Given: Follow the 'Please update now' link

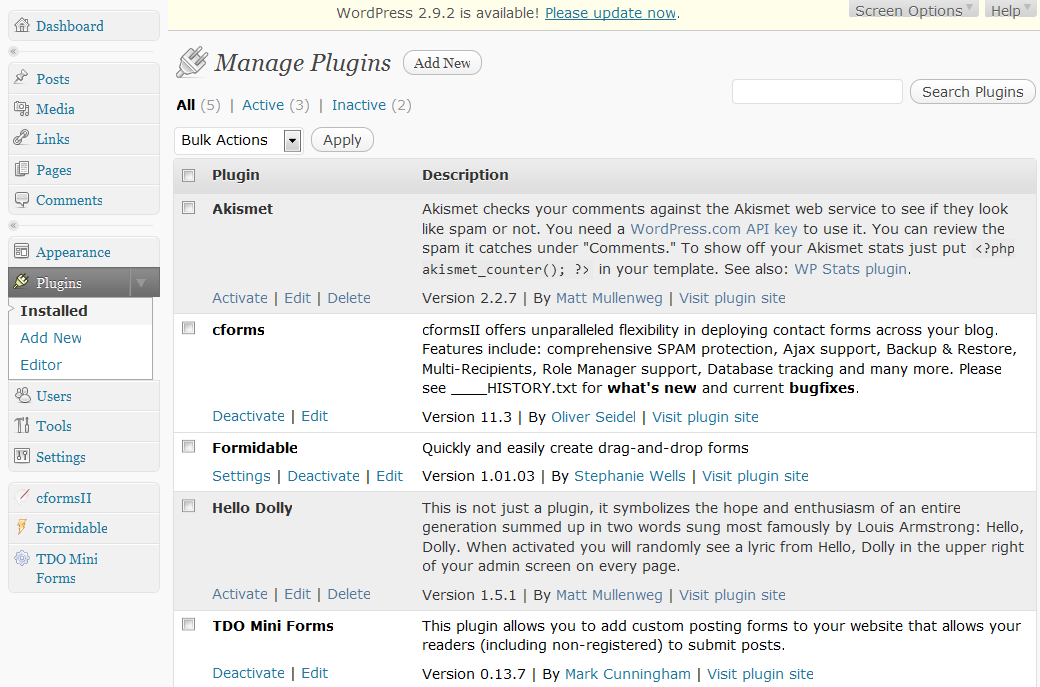Looking at the screenshot, I should point(610,13).
